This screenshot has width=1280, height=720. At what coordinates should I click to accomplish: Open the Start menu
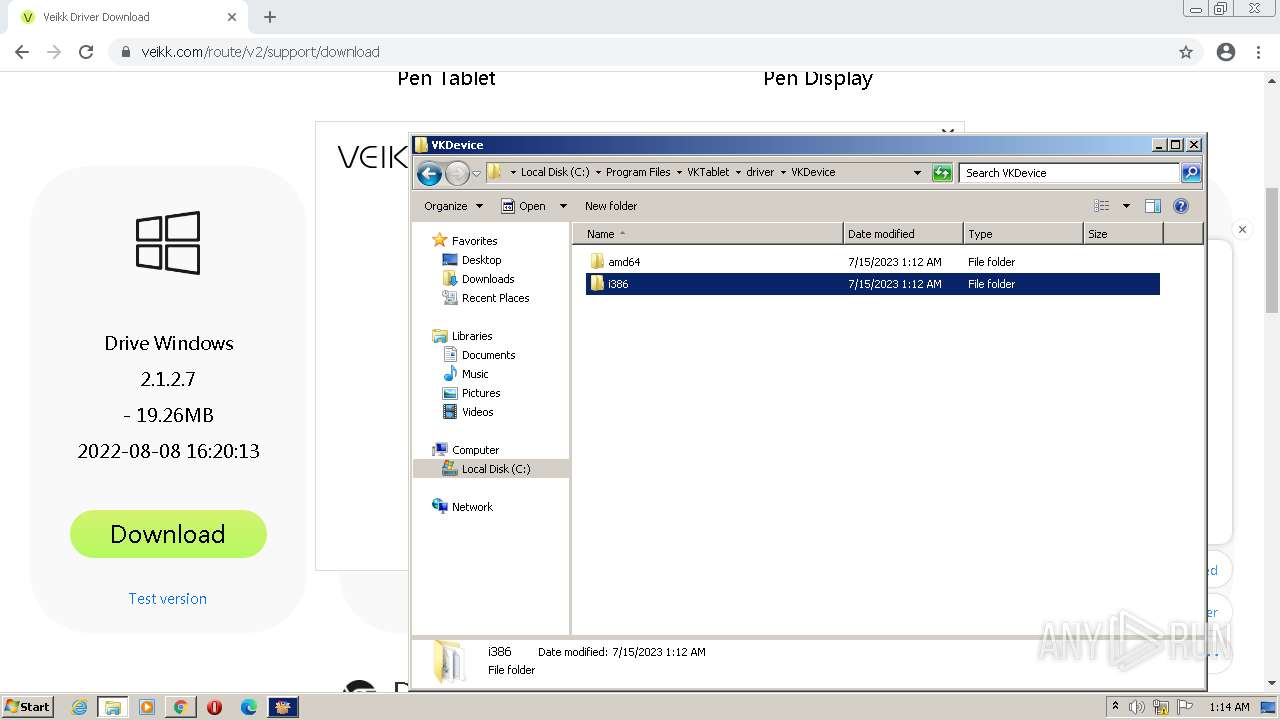[x=28, y=707]
